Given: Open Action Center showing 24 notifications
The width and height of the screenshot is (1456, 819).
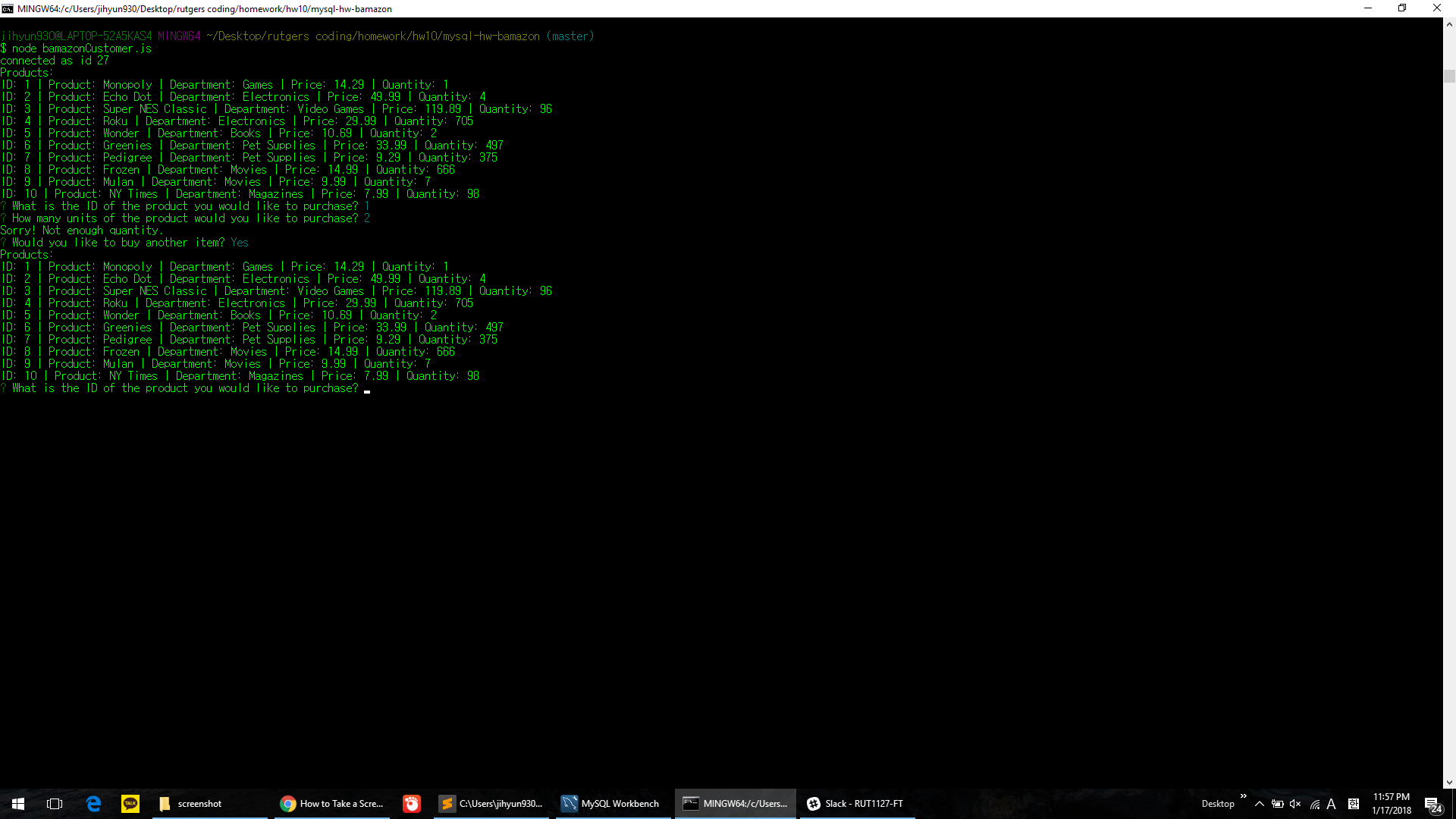Looking at the screenshot, I should 1433,804.
